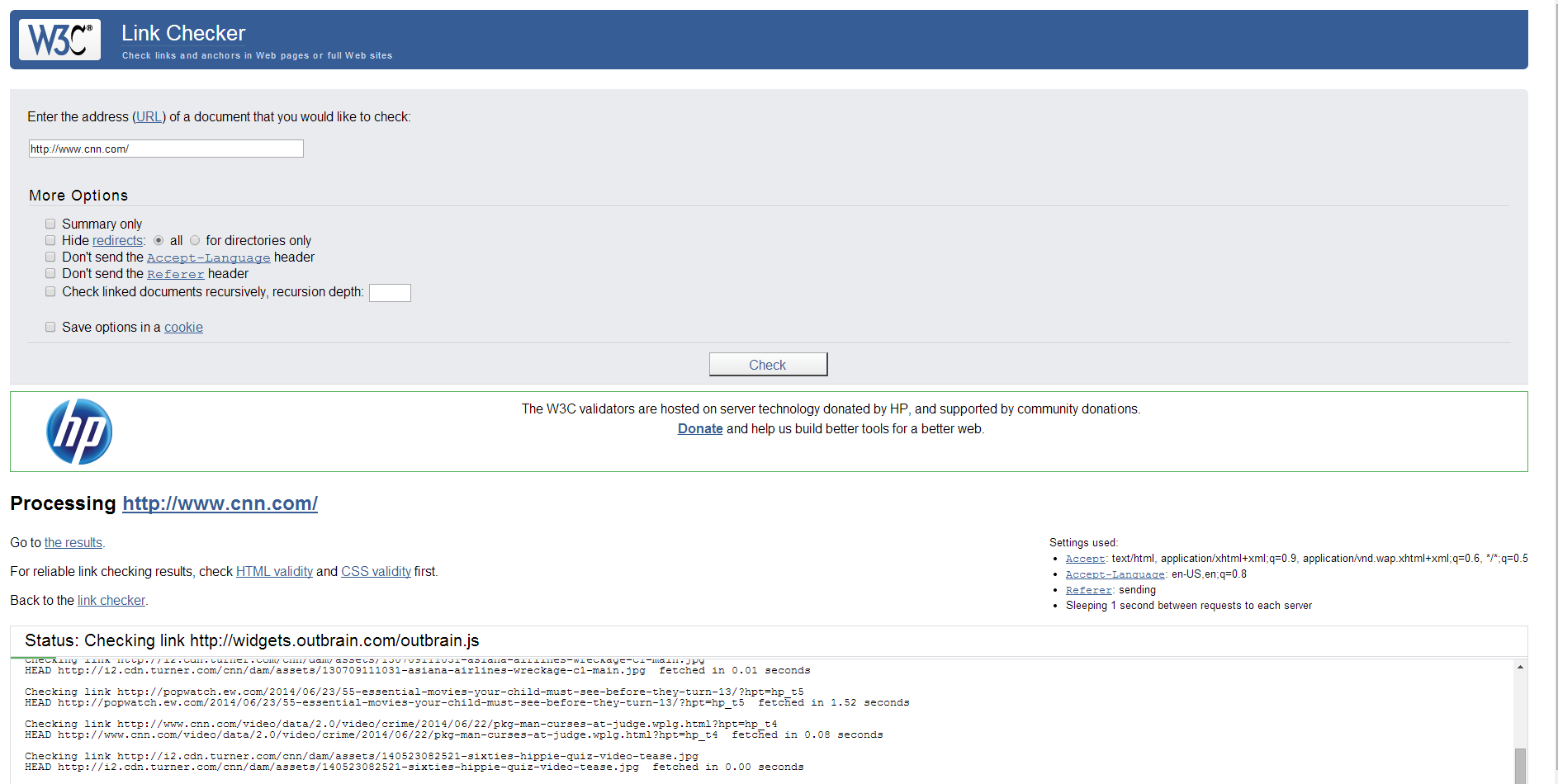Open the http://www.cnn.com/ processing link
The width and height of the screenshot is (1558, 784).
pos(220,503)
